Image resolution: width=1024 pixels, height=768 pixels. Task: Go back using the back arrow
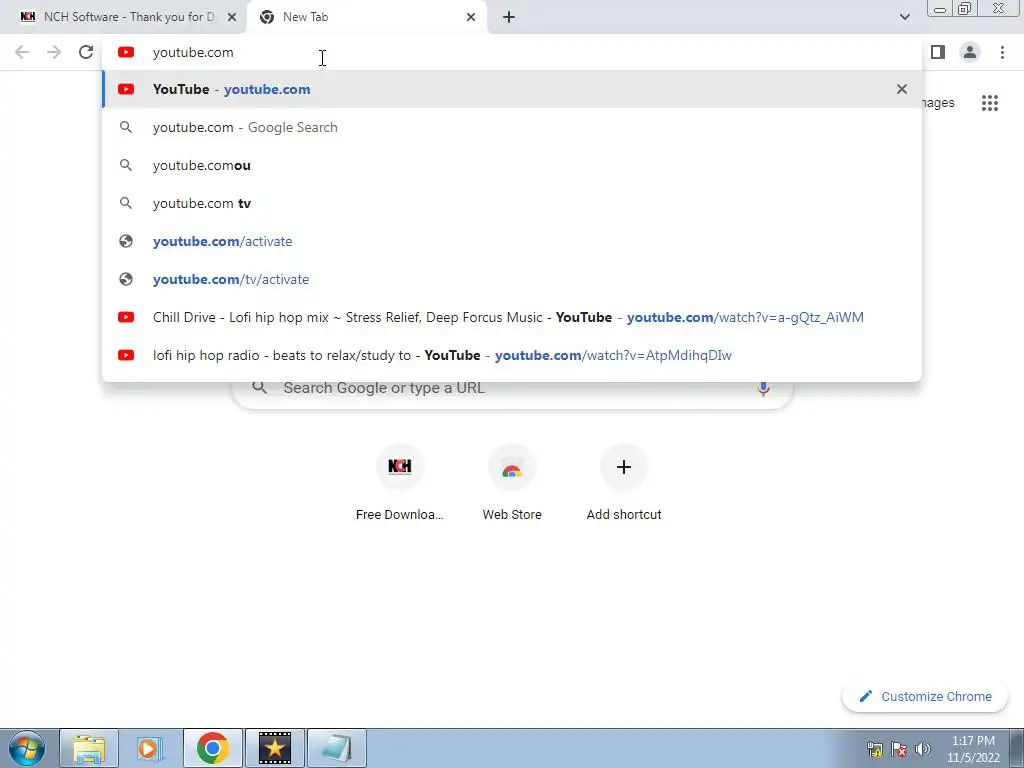click(x=22, y=52)
